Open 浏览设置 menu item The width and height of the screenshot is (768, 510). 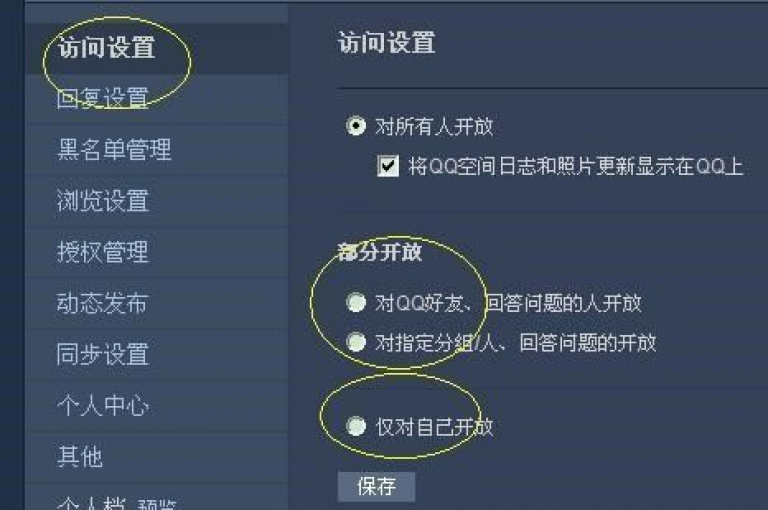coord(157,201)
